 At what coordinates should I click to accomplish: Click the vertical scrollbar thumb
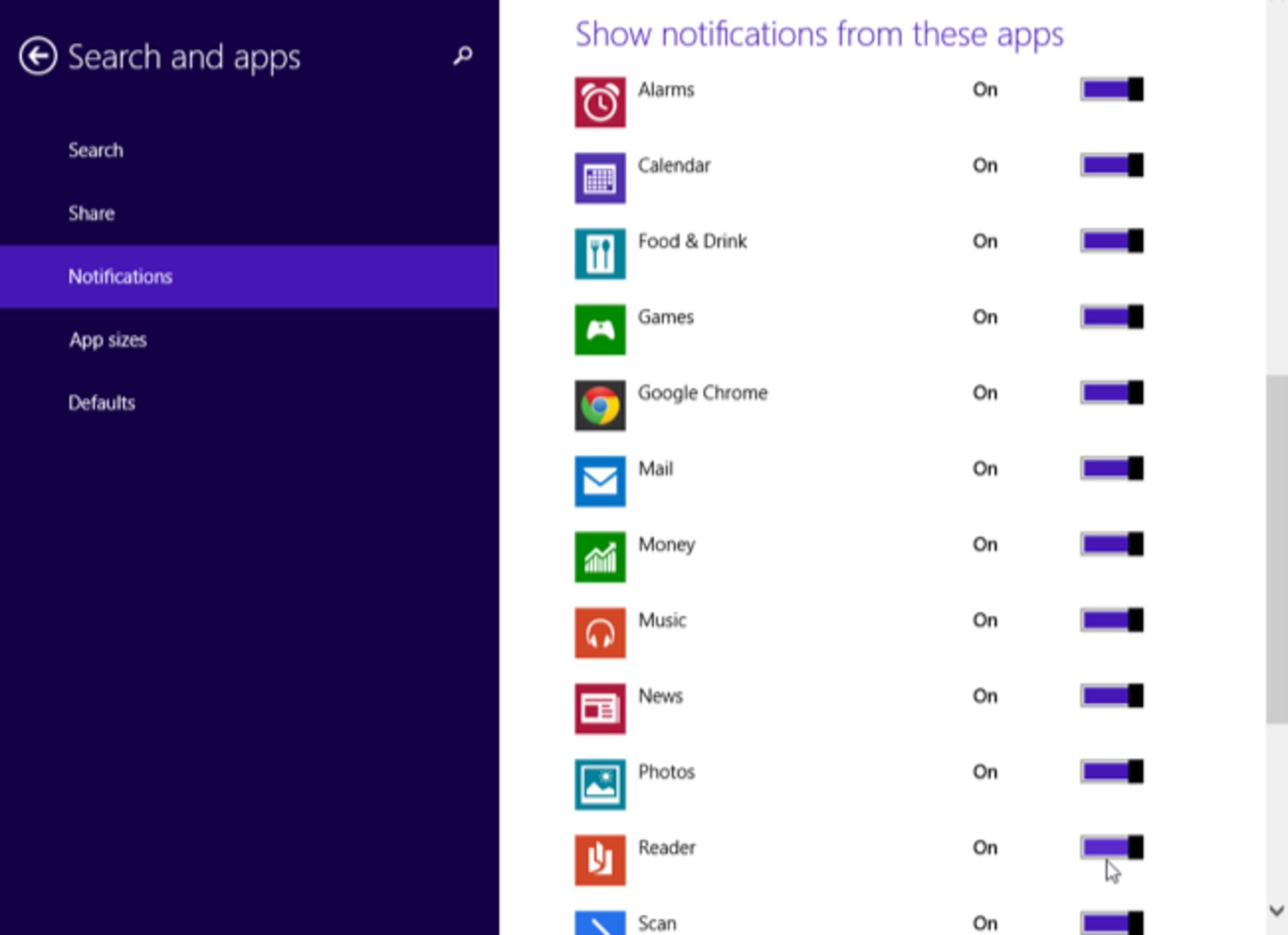pyautogui.click(x=1277, y=549)
